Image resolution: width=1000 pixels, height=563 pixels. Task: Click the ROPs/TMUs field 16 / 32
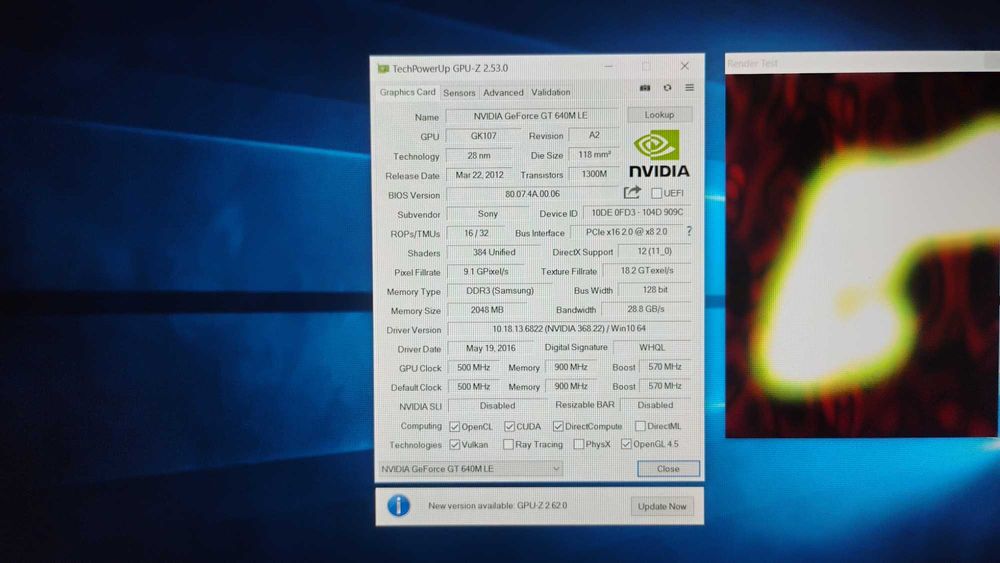pos(476,233)
